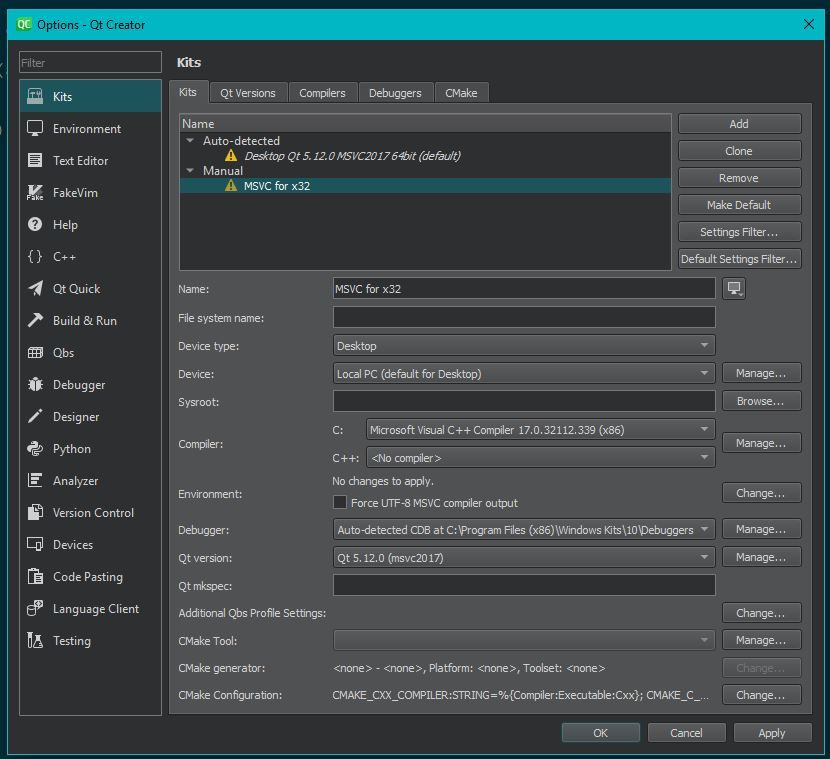Switch to the Qt Versions tab
Screen dimensions: 830x759
248,93
